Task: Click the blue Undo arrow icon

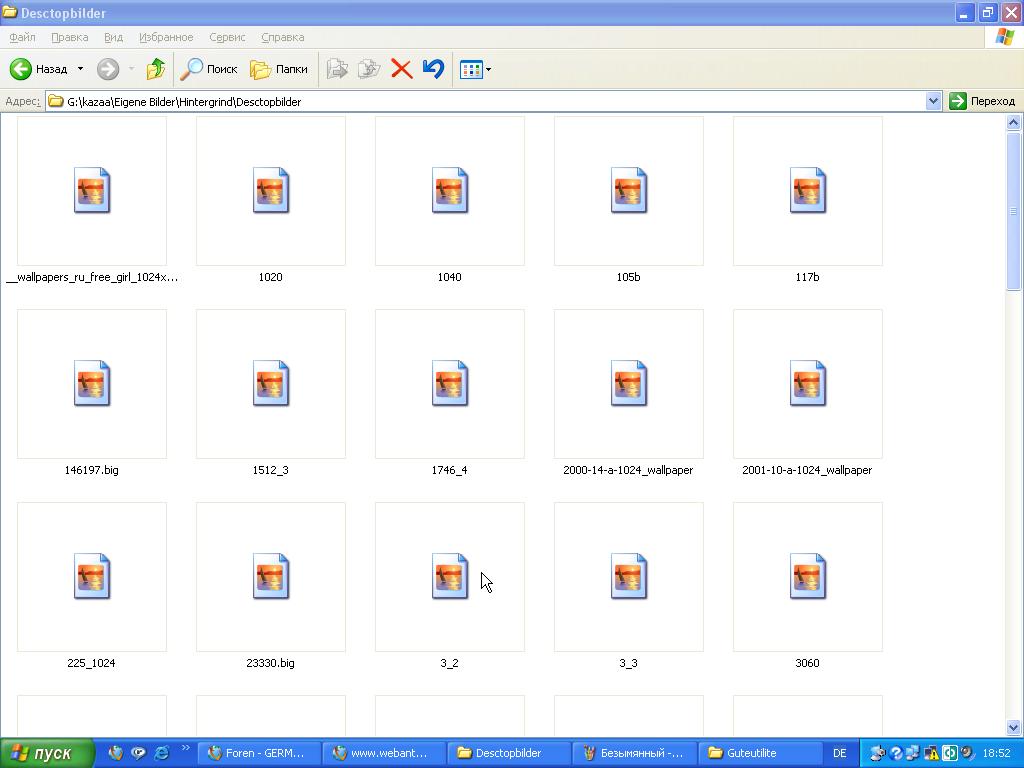Action: [x=433, y=69]
